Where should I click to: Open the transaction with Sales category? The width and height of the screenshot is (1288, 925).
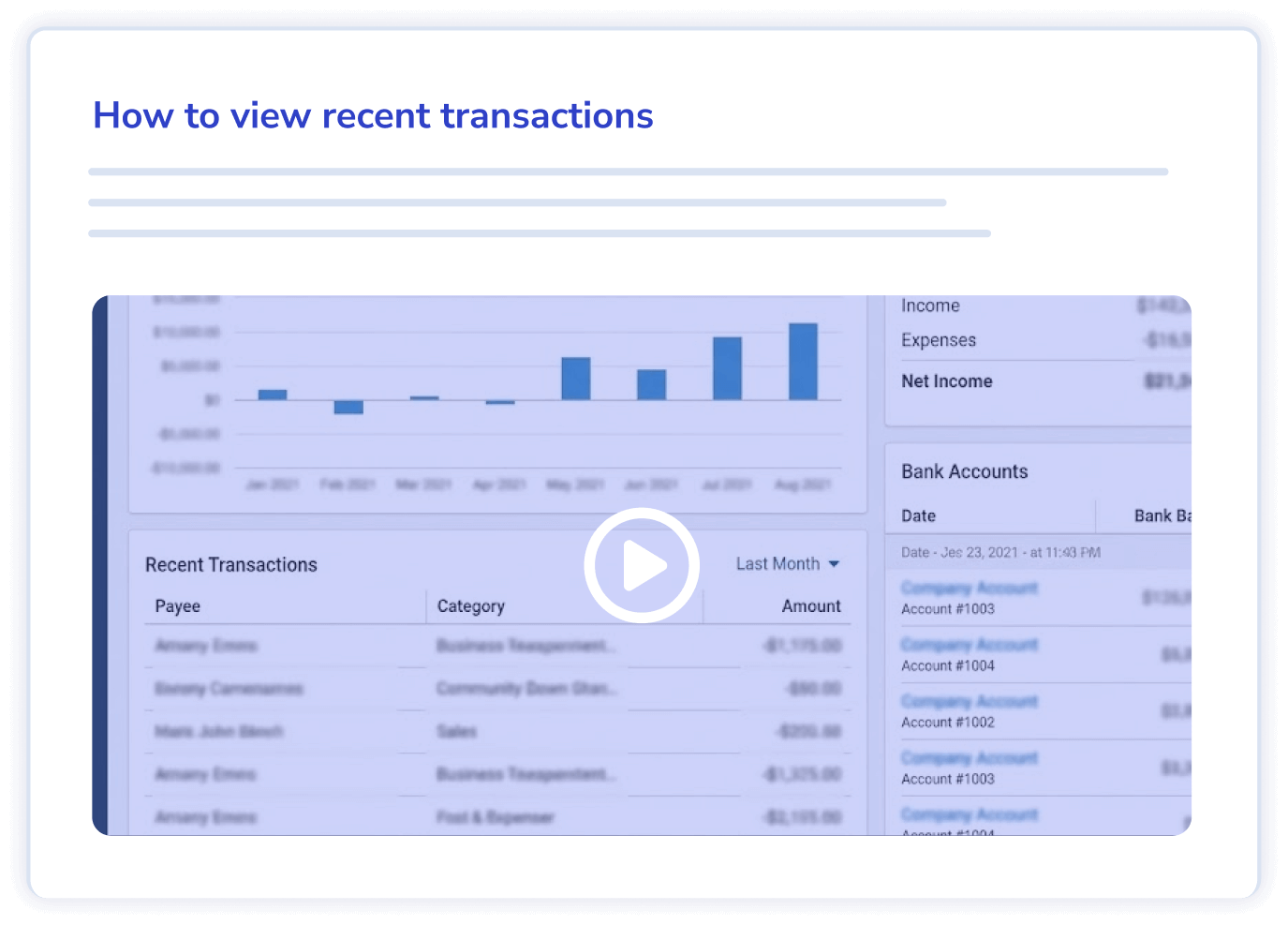point(456,731)
